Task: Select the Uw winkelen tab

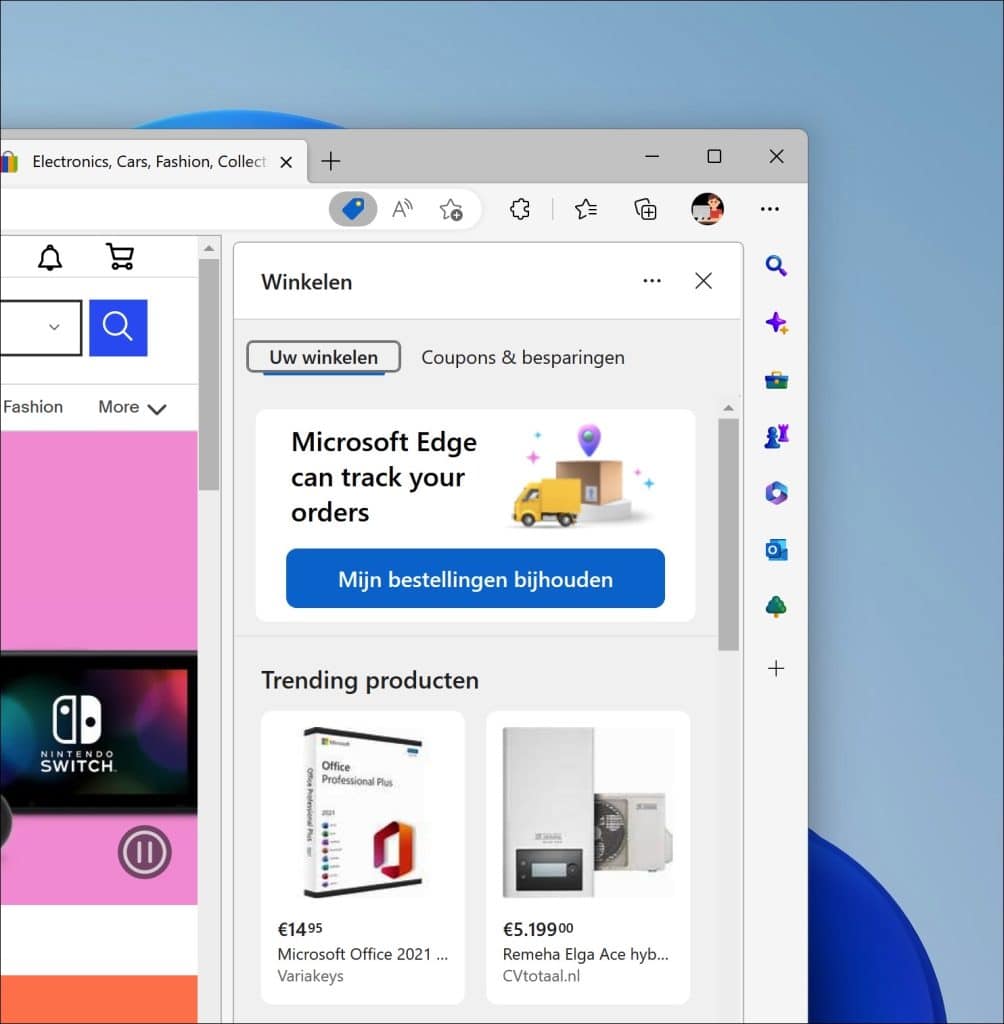Action: click(322, 357)
